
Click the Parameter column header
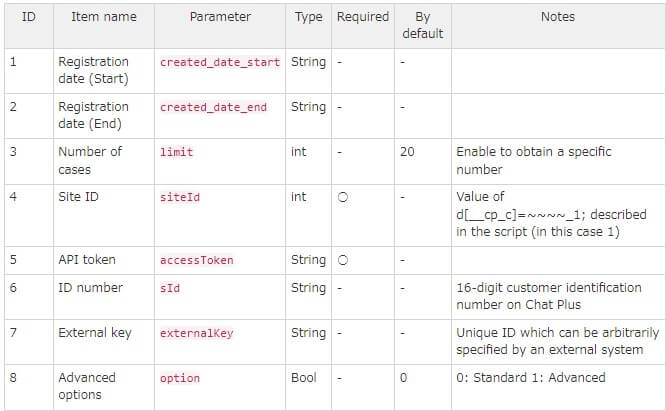[x=220, y=17]
